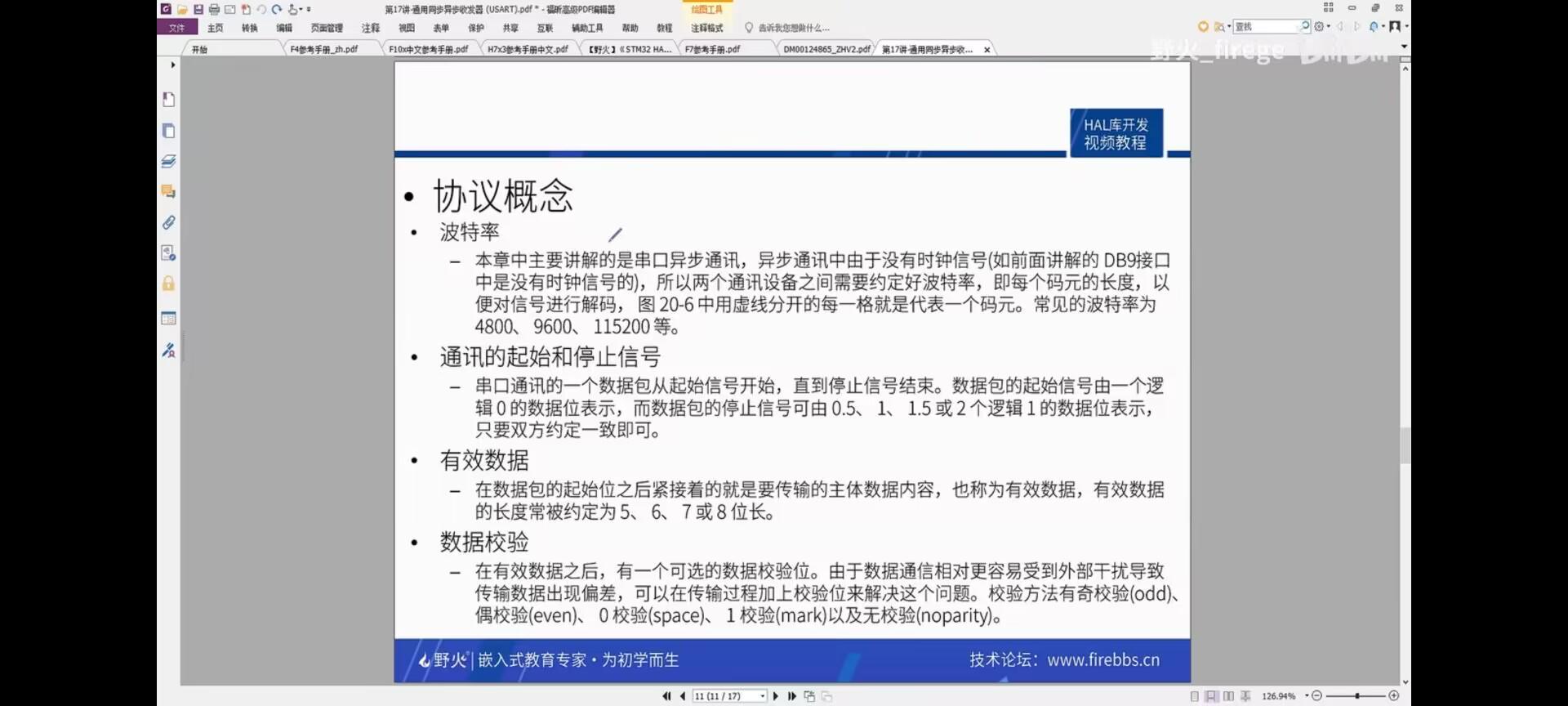The image size is (1568, 706).
Task: Click the user account icon top right
Action: (1395, 26)
